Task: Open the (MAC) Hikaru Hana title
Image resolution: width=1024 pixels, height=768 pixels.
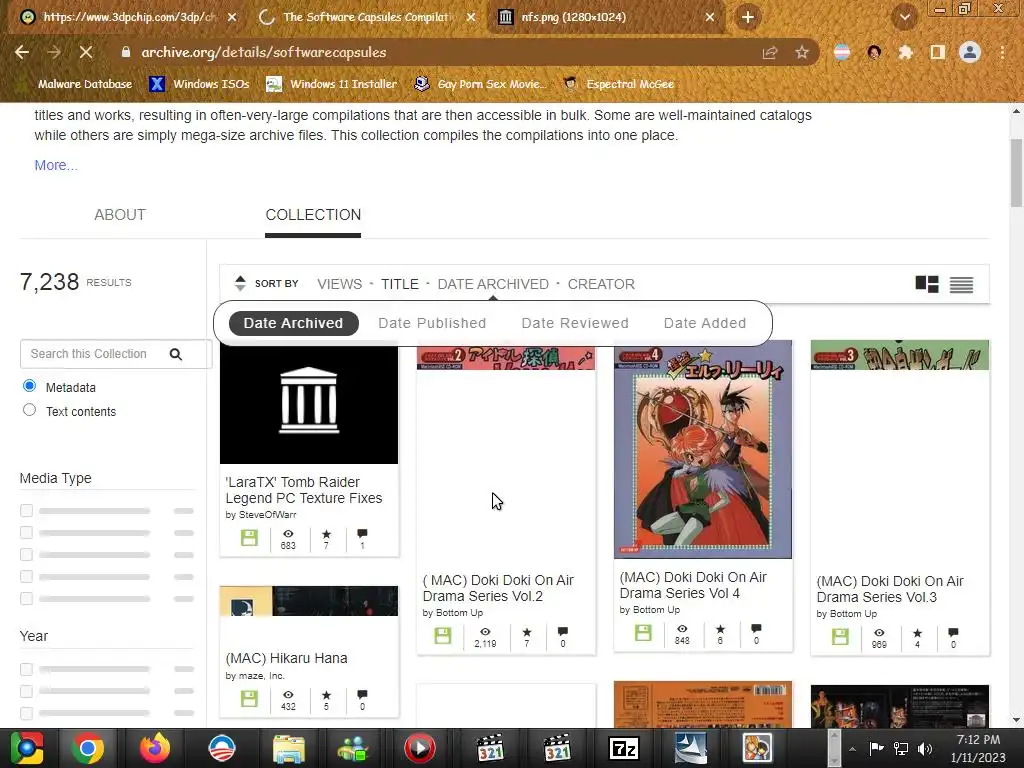Action: [x=287, y=658]
